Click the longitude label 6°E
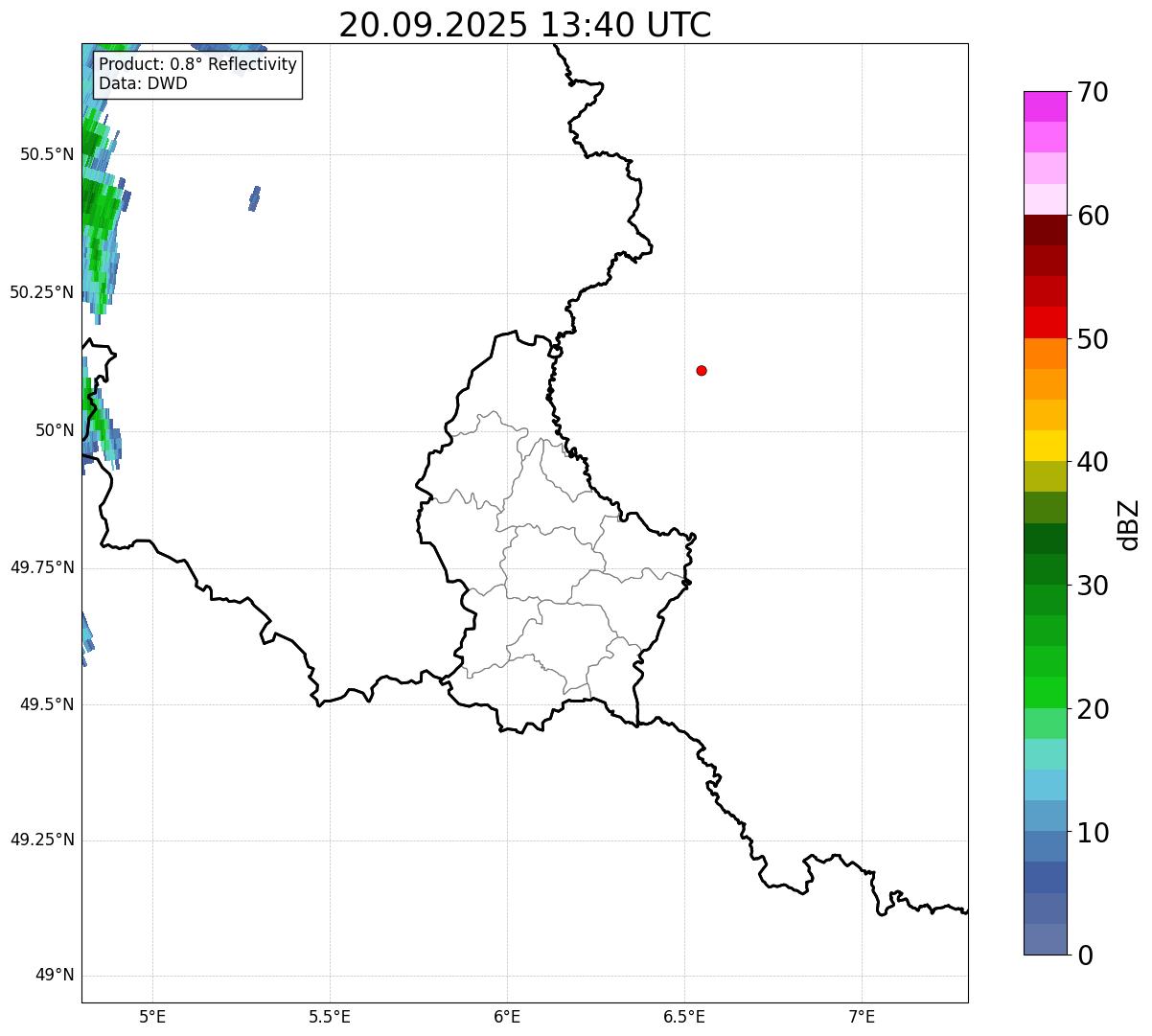This screenshot has width=1152, height=1036. coord(508,1016)
